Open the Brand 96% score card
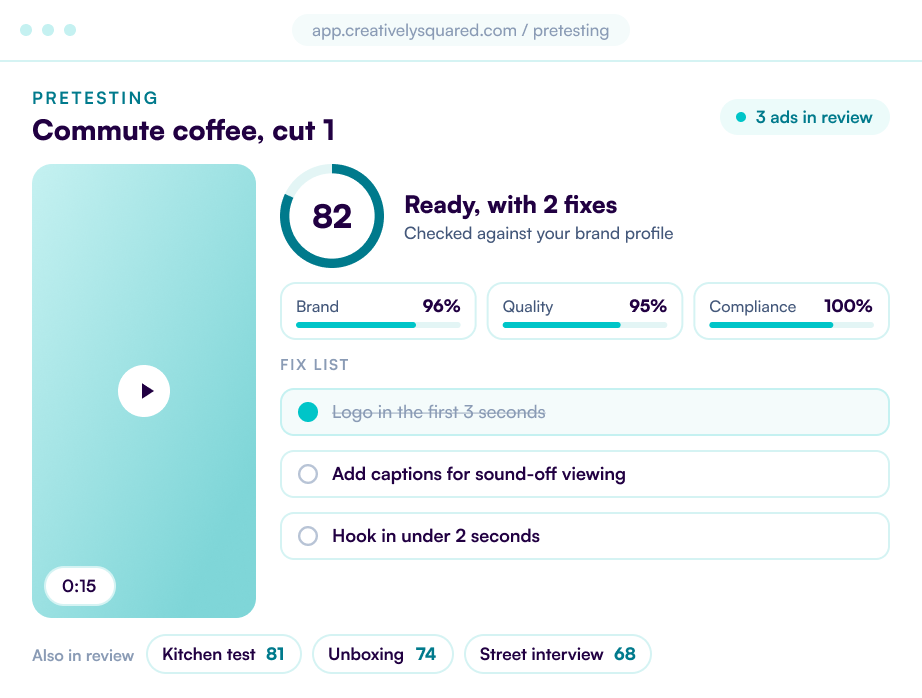This screenshot has width=922, height=698. coord(378,311)
